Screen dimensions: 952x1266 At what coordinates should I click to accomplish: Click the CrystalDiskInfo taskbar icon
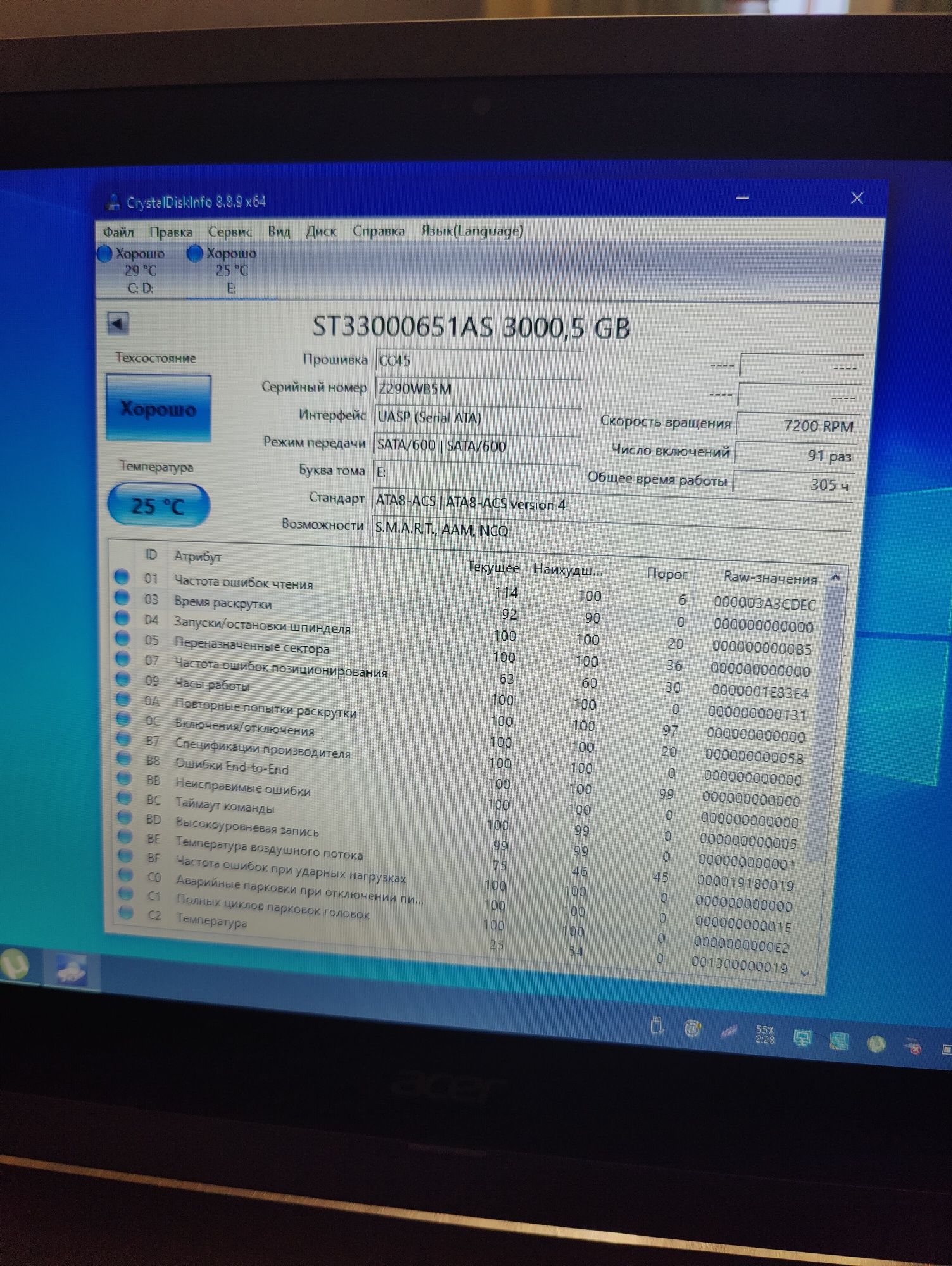tap(71, 969)
